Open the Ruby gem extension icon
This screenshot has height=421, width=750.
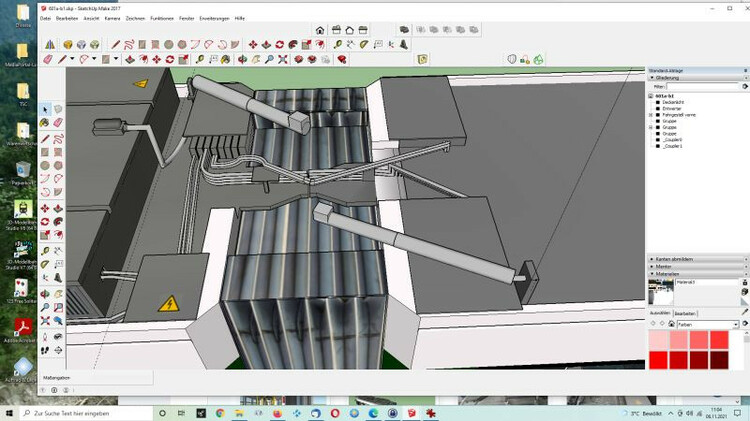pyautogui.click(x=342, y=59)
